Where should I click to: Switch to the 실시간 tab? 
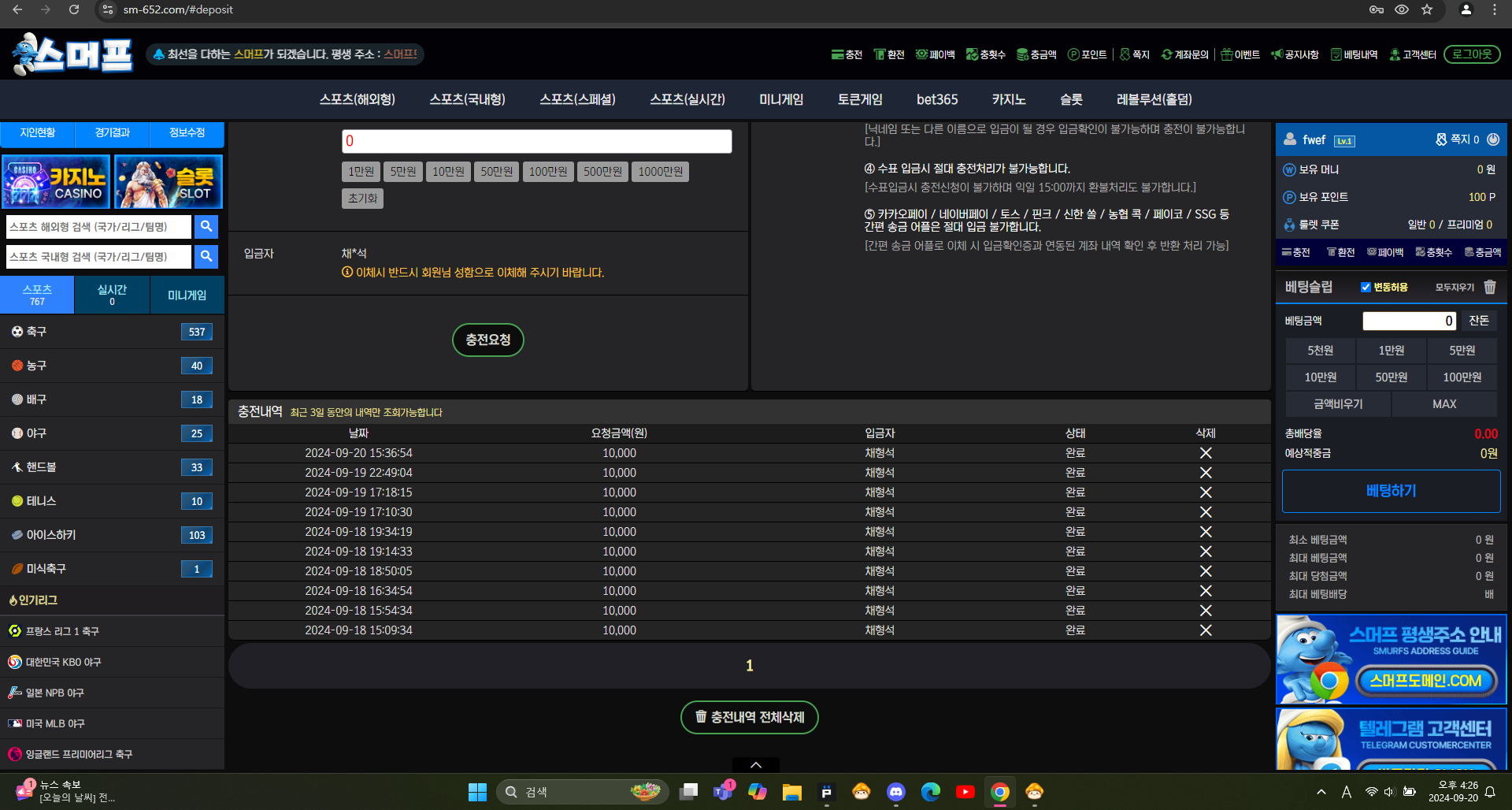point(112,295)
